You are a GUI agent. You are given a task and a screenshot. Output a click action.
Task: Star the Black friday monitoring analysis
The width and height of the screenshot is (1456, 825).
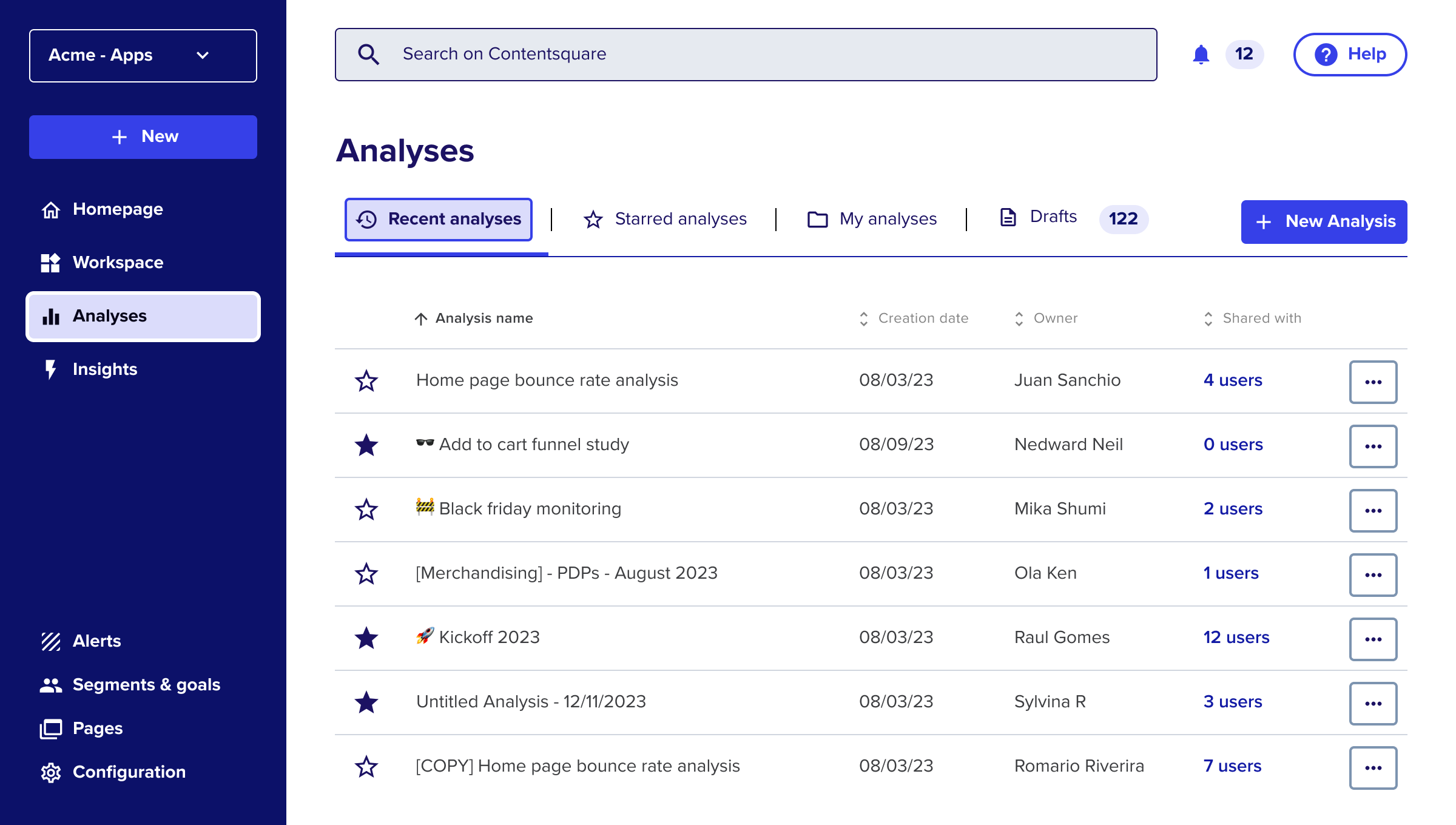[366, 510]
